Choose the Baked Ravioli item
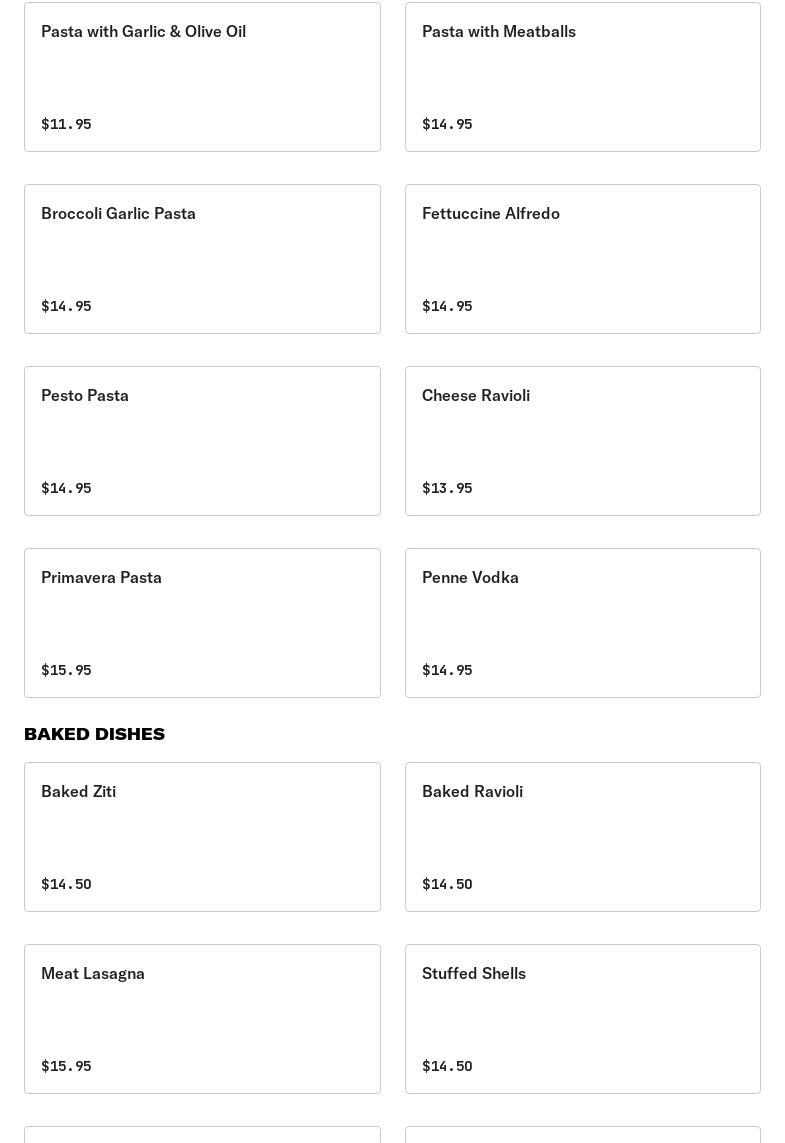Viewport: 785px width, 1143px height. pyautogui.click(x=582, y=837)
